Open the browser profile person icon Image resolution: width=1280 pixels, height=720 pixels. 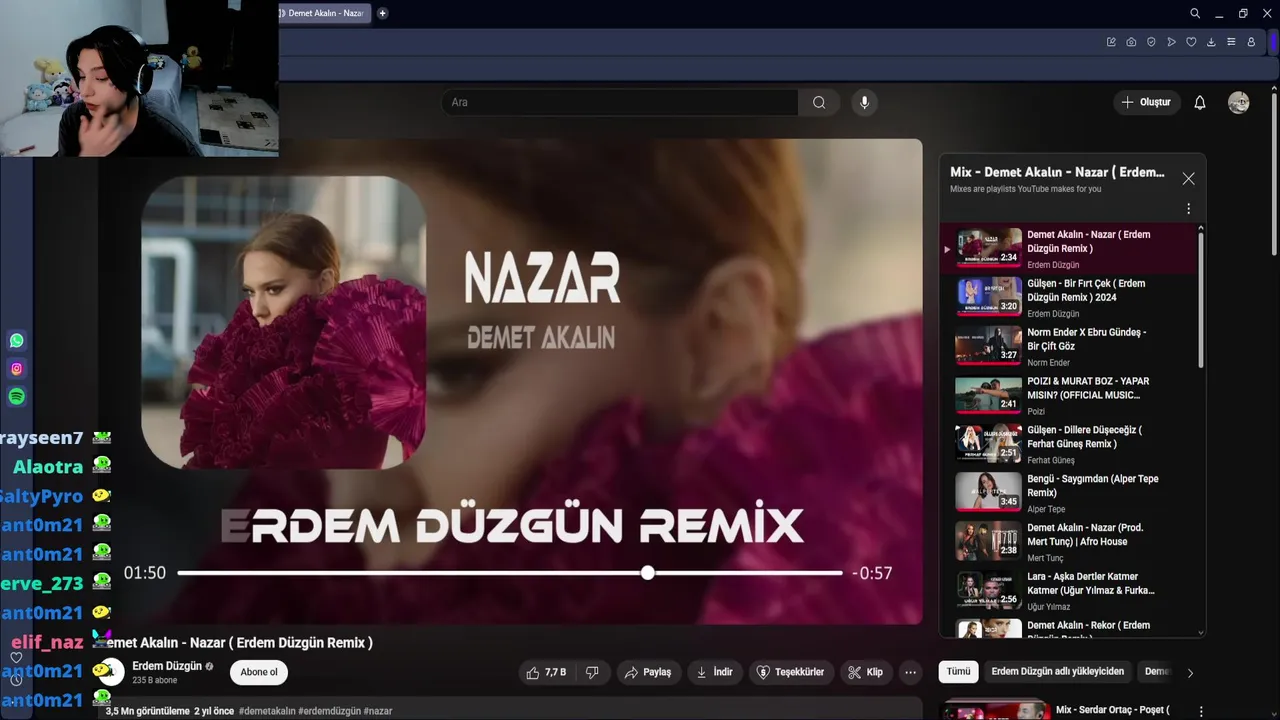pos(1251,42)
